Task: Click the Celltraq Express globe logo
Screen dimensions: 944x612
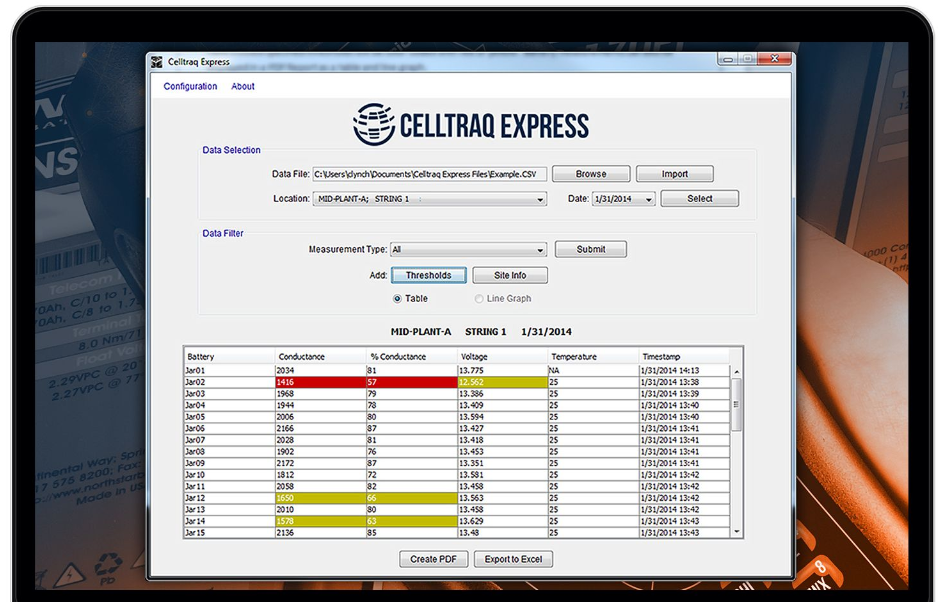Action: pos(374,125)
